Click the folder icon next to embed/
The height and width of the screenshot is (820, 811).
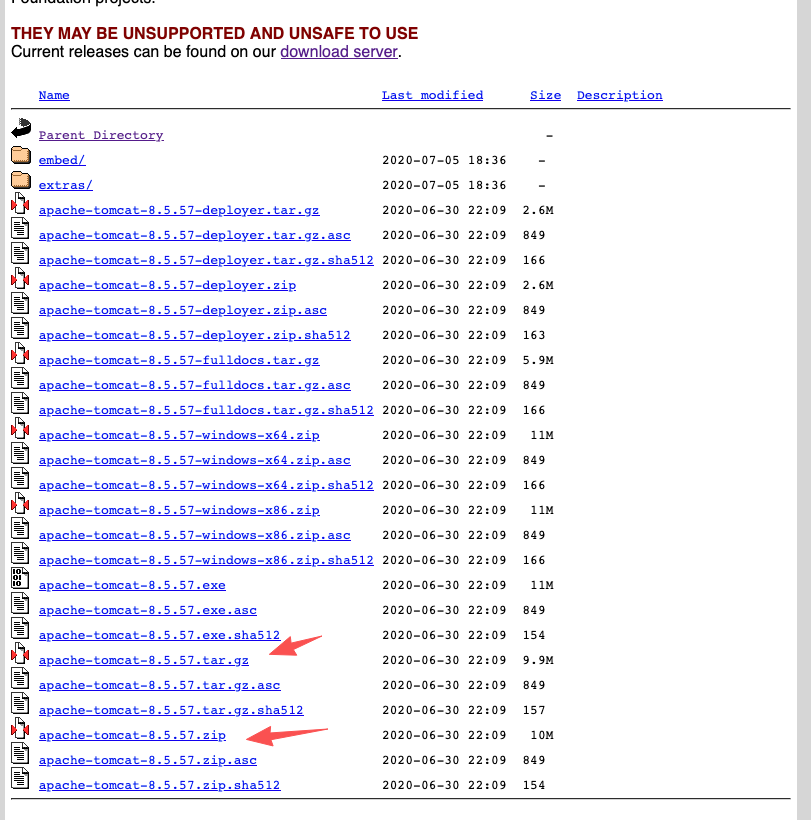click(x=21, y=155)
